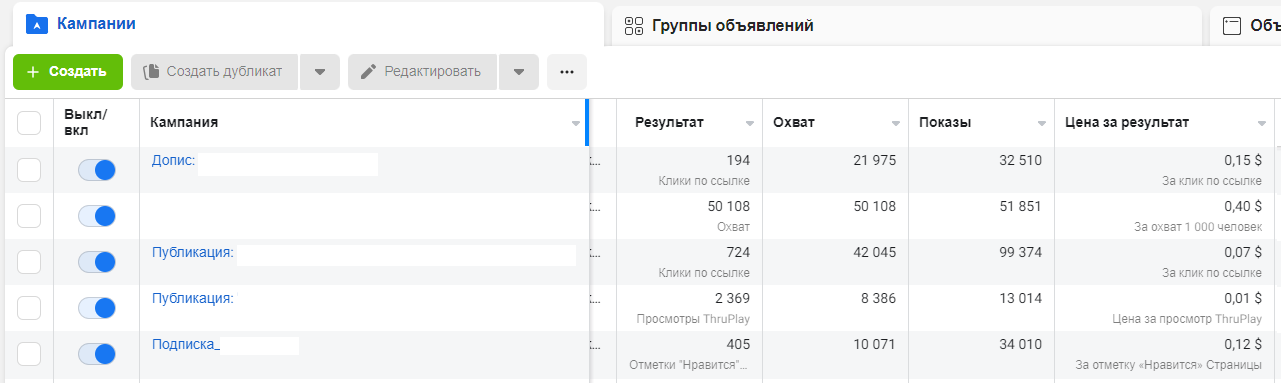The height and width of the screenshot is (391, 1281).
Task: Open the Результат column dropdown arrow
Action: [x=750, y=124]
